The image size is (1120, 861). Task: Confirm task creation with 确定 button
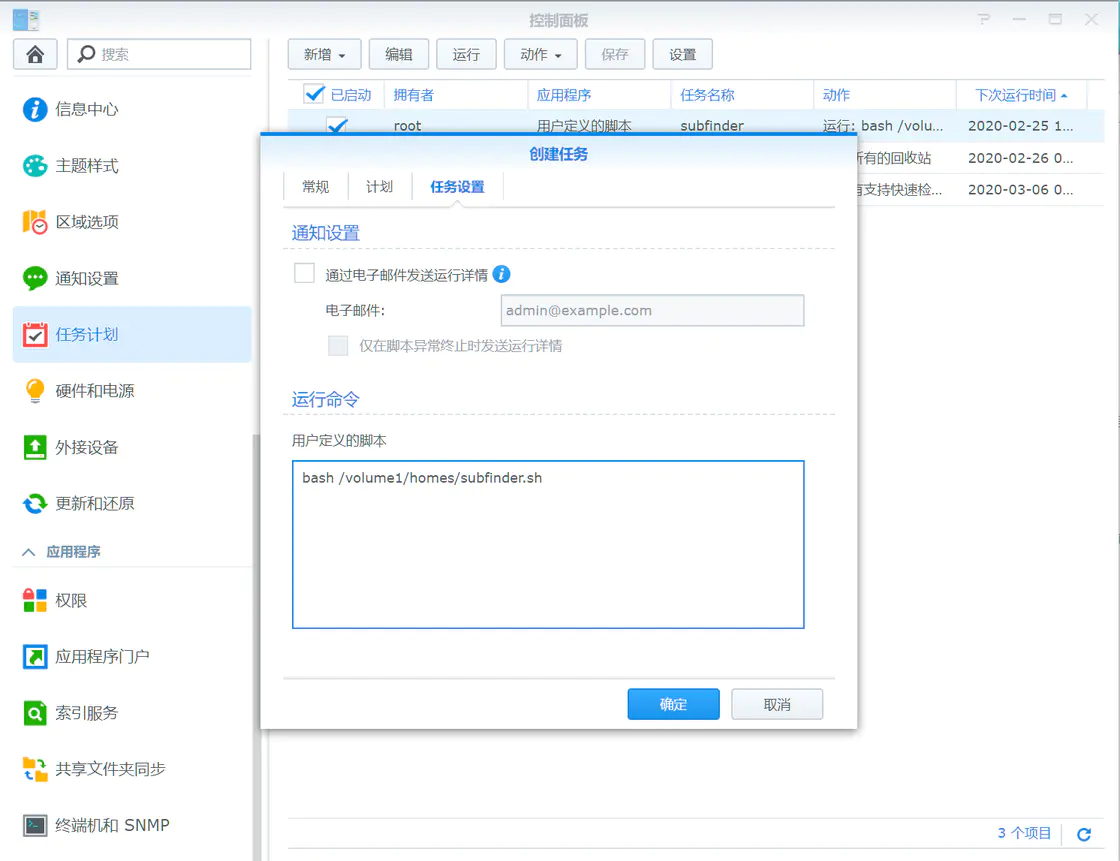point(673,704)
